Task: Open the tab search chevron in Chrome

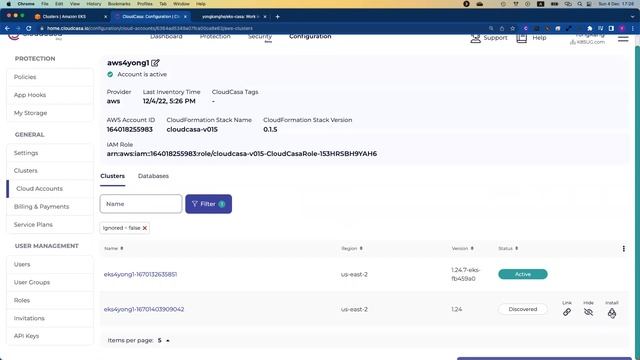Action: tap(633, 17)
